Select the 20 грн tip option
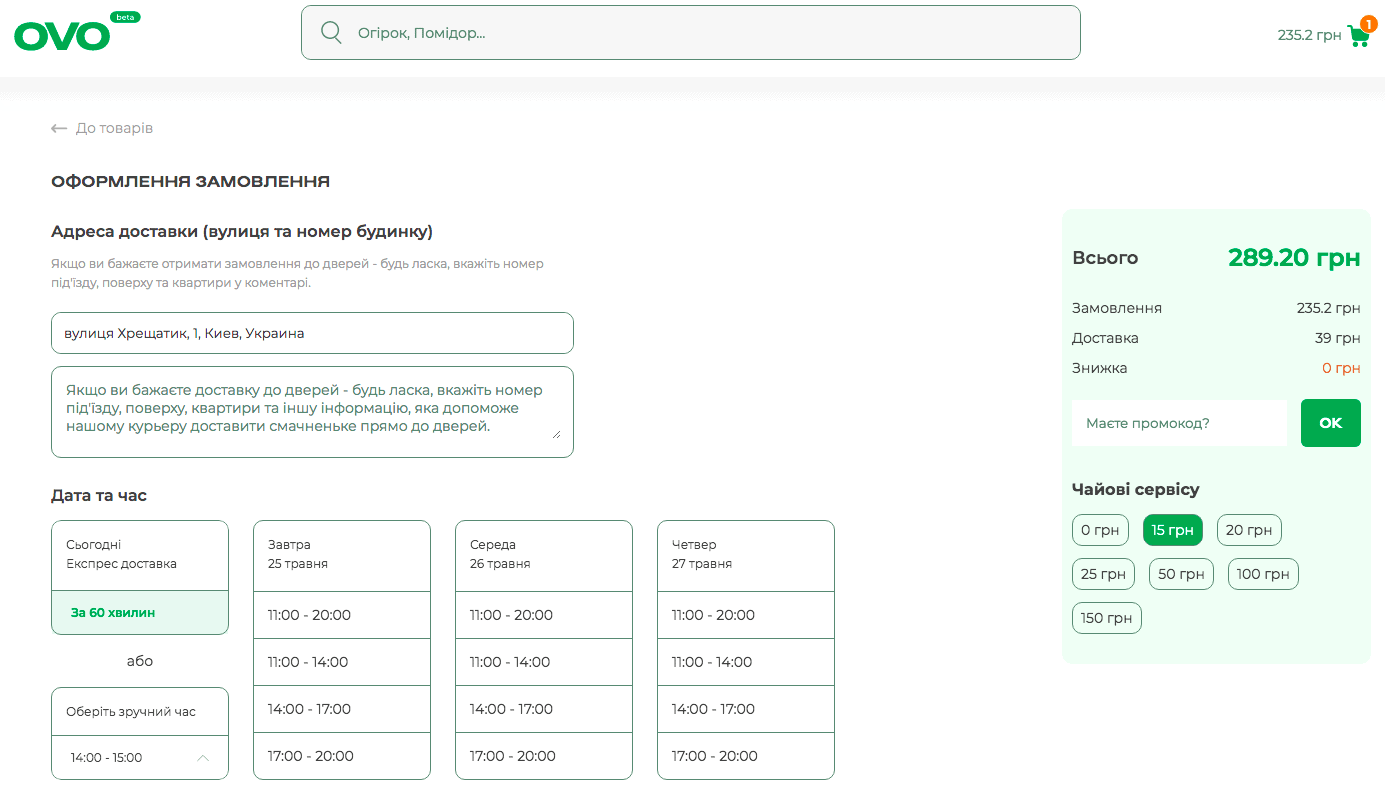 (x=1249, y=530)
